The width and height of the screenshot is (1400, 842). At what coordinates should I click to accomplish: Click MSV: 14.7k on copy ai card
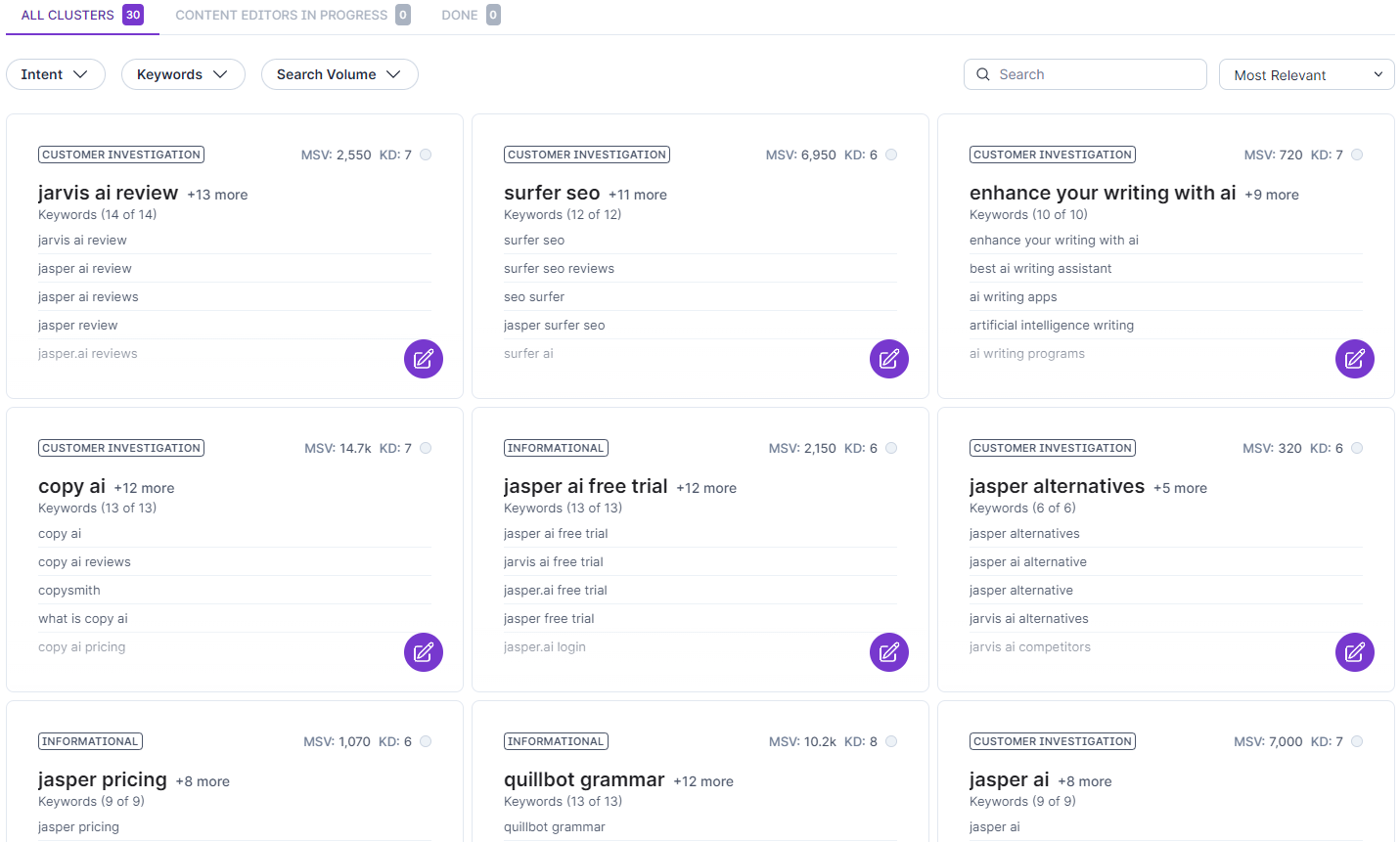[x=338, y=448]
